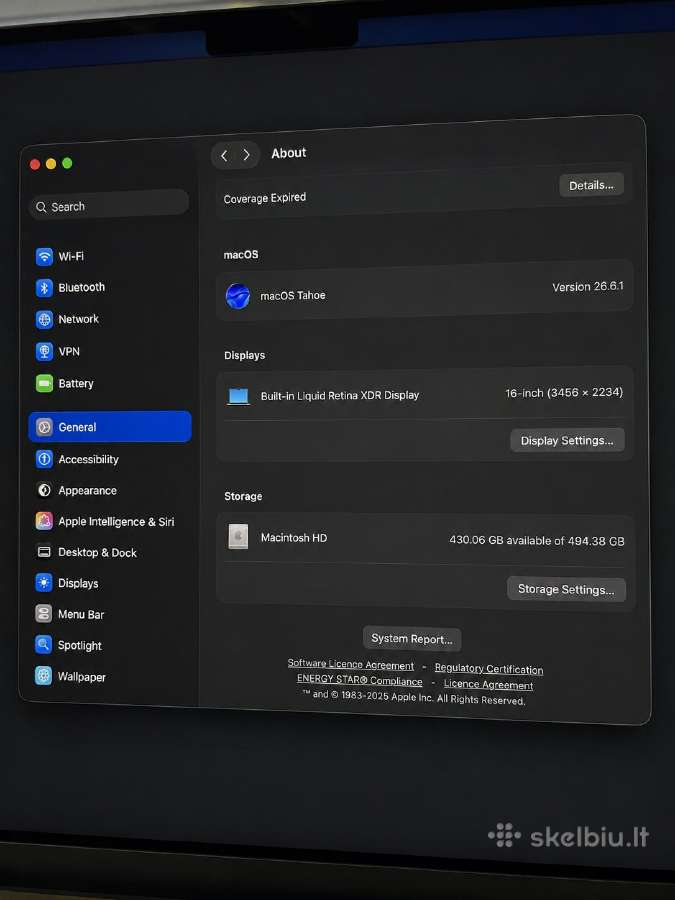Click the 'Macintosh HD' name text

(x=294, y=538)
